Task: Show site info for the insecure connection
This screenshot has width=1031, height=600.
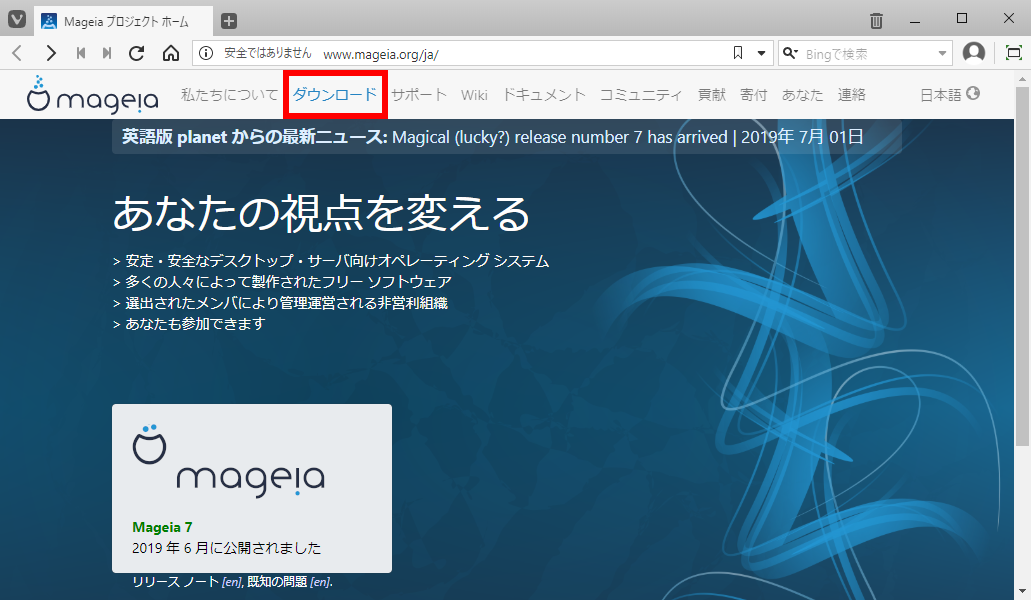Action: point(206,53)
